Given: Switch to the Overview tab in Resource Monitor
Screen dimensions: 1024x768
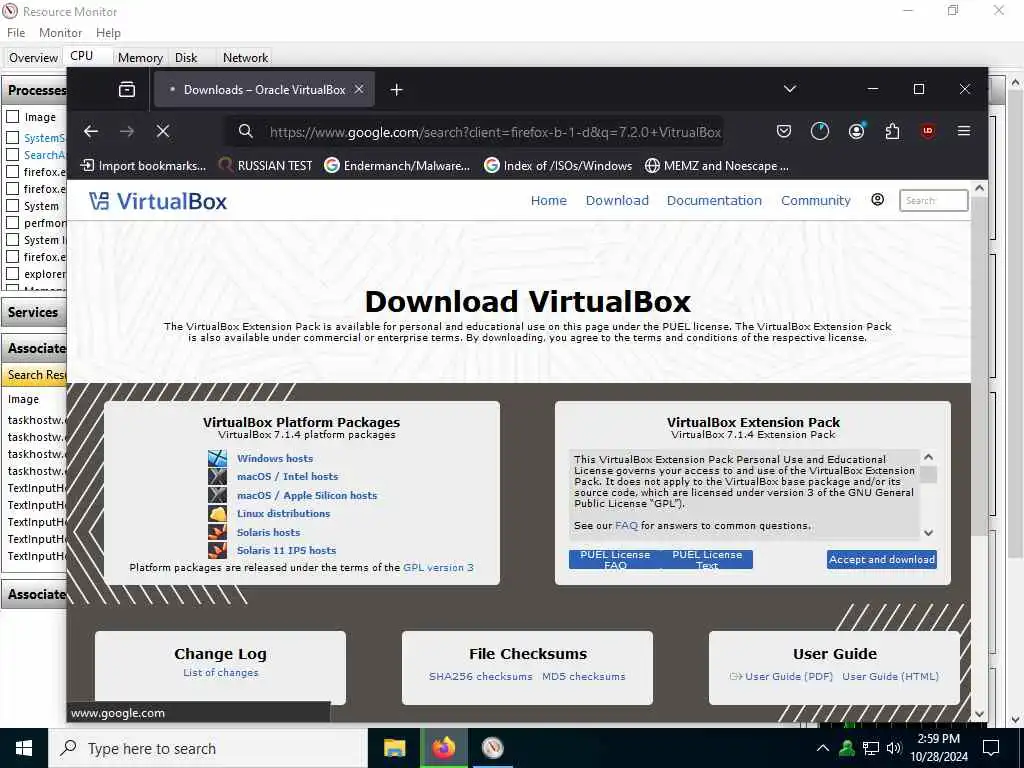Looking at the screenshot, I should [33, 57].
